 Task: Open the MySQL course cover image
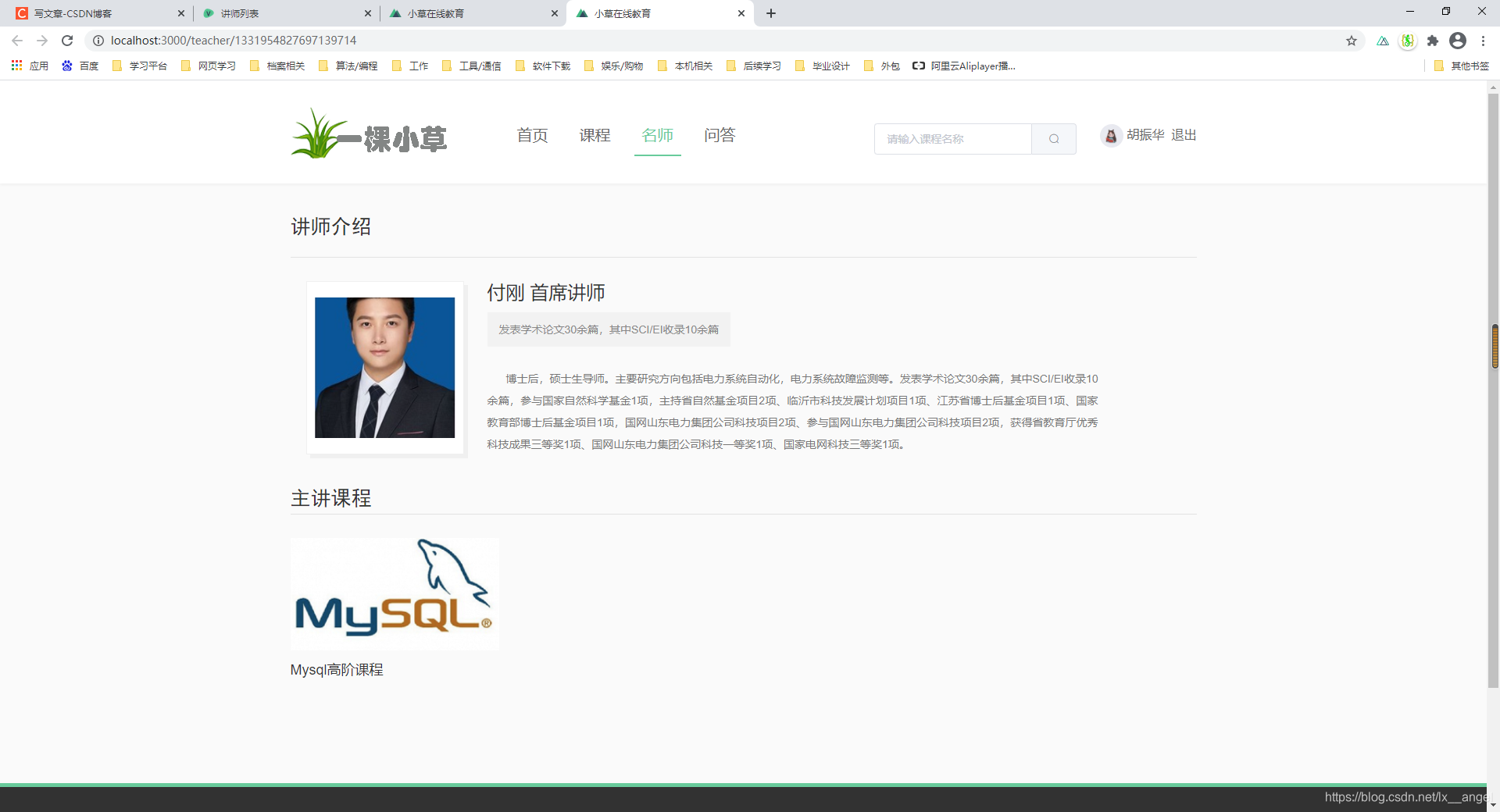click(395, 594)
